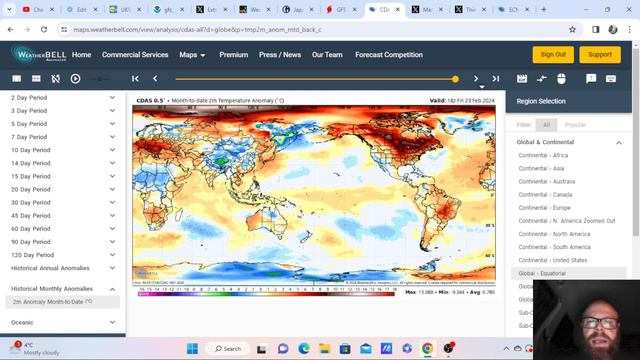Jump to last frame of timeline

coord(496,78)
